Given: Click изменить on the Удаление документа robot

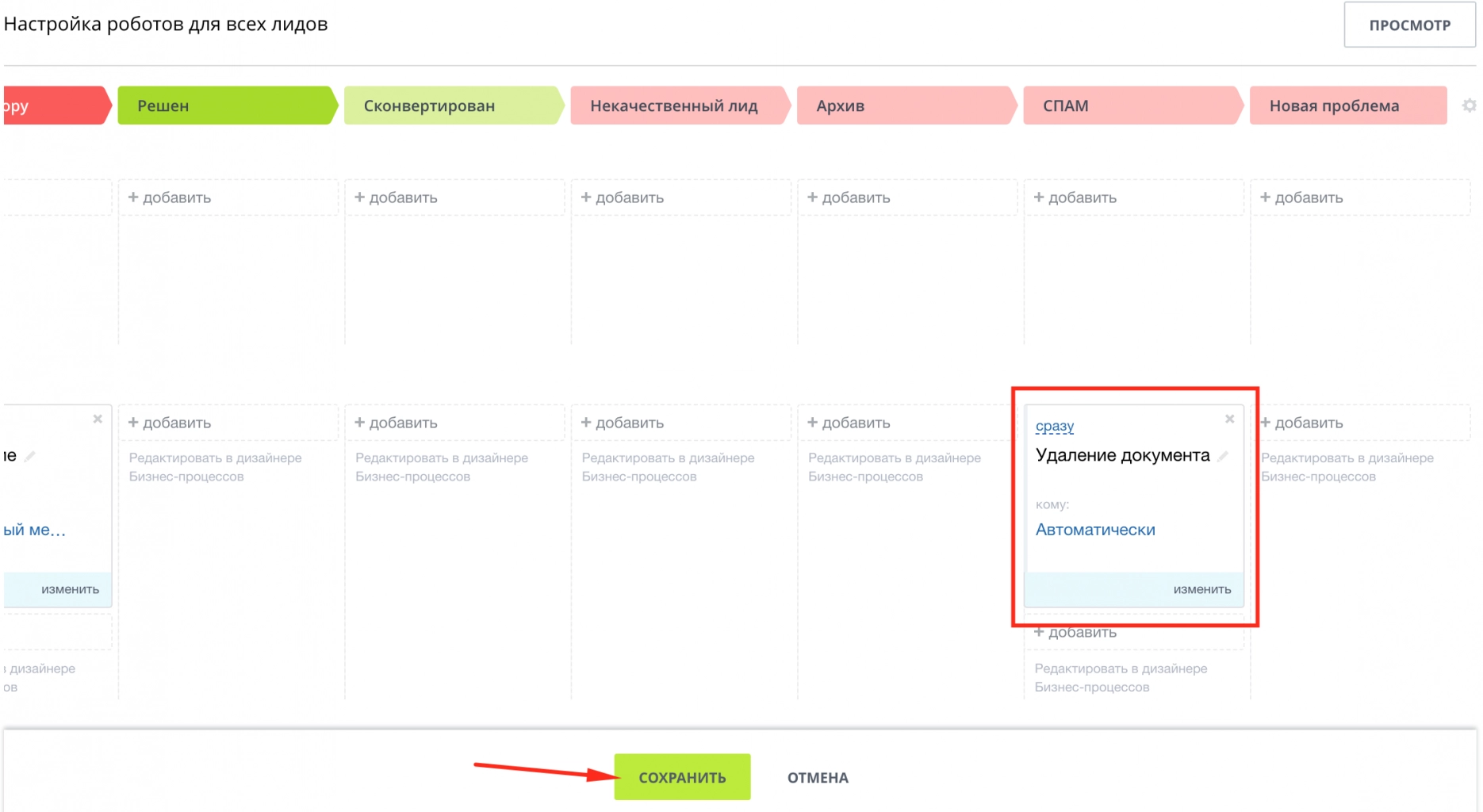Looking at the screenshot, I should (x=1201, y=589).
